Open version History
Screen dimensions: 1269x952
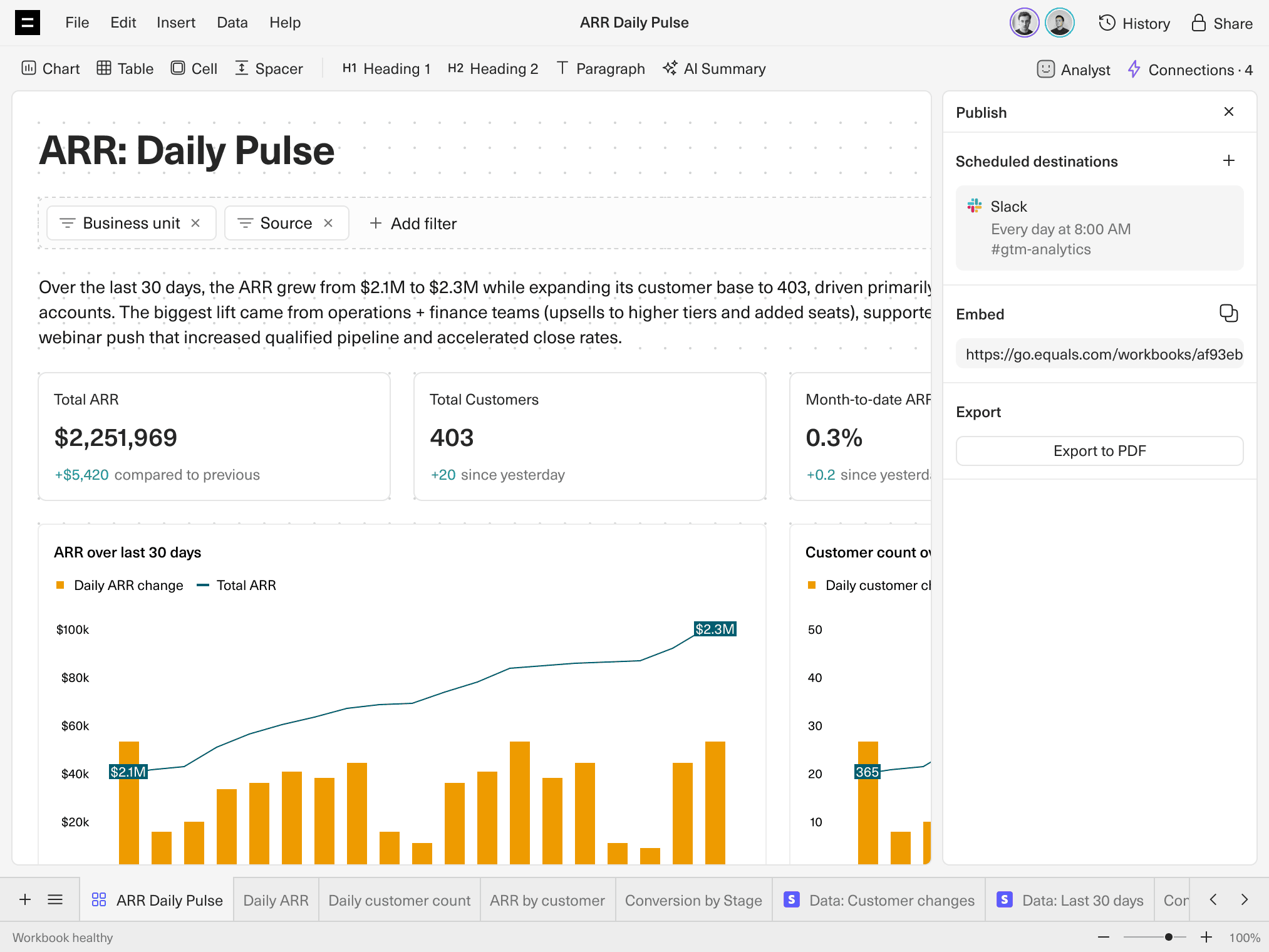click(x=1134, y=23)
